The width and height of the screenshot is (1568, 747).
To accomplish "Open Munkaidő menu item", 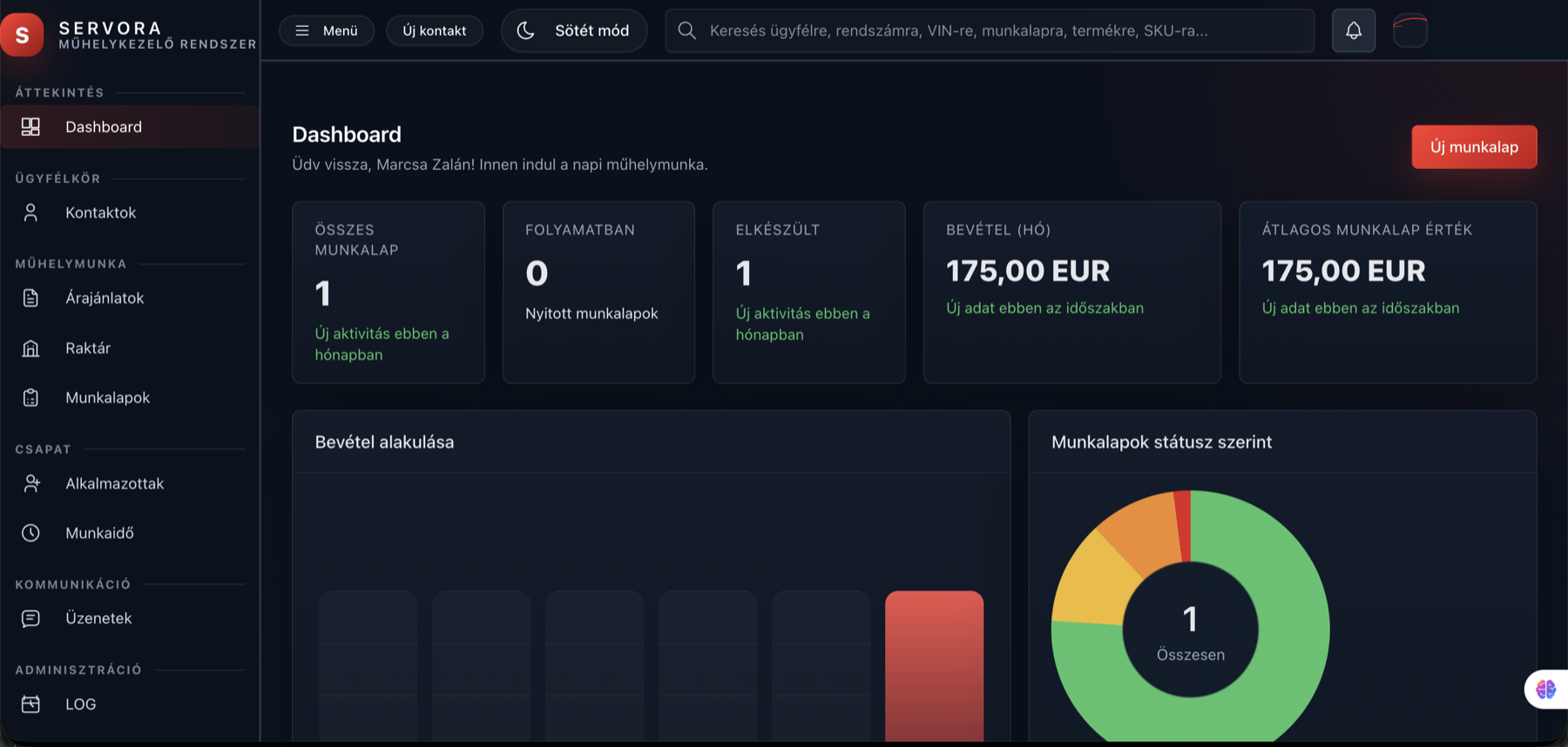I will (x=130, y=533).
